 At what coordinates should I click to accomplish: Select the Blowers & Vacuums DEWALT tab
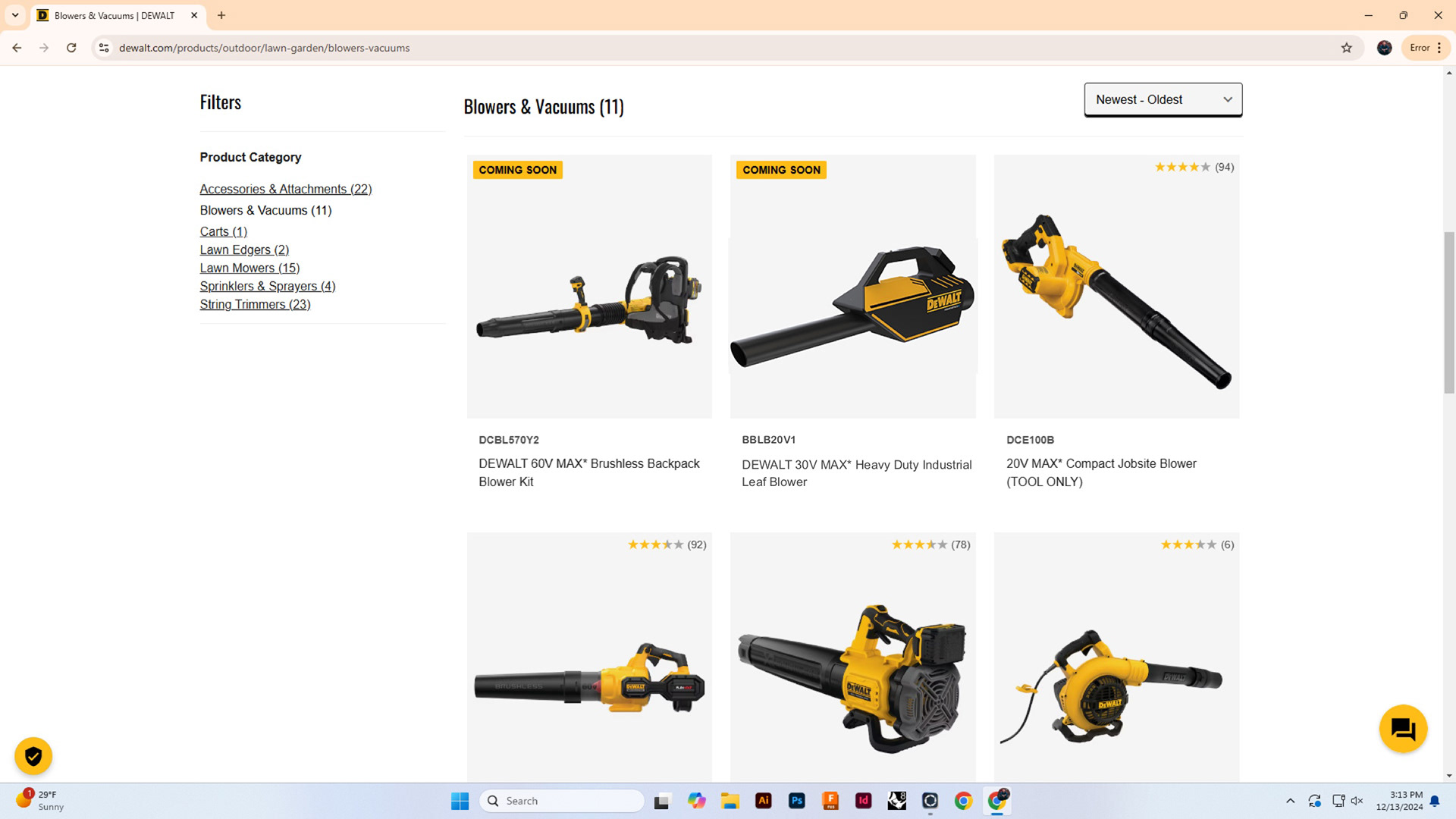pos(114,15)
